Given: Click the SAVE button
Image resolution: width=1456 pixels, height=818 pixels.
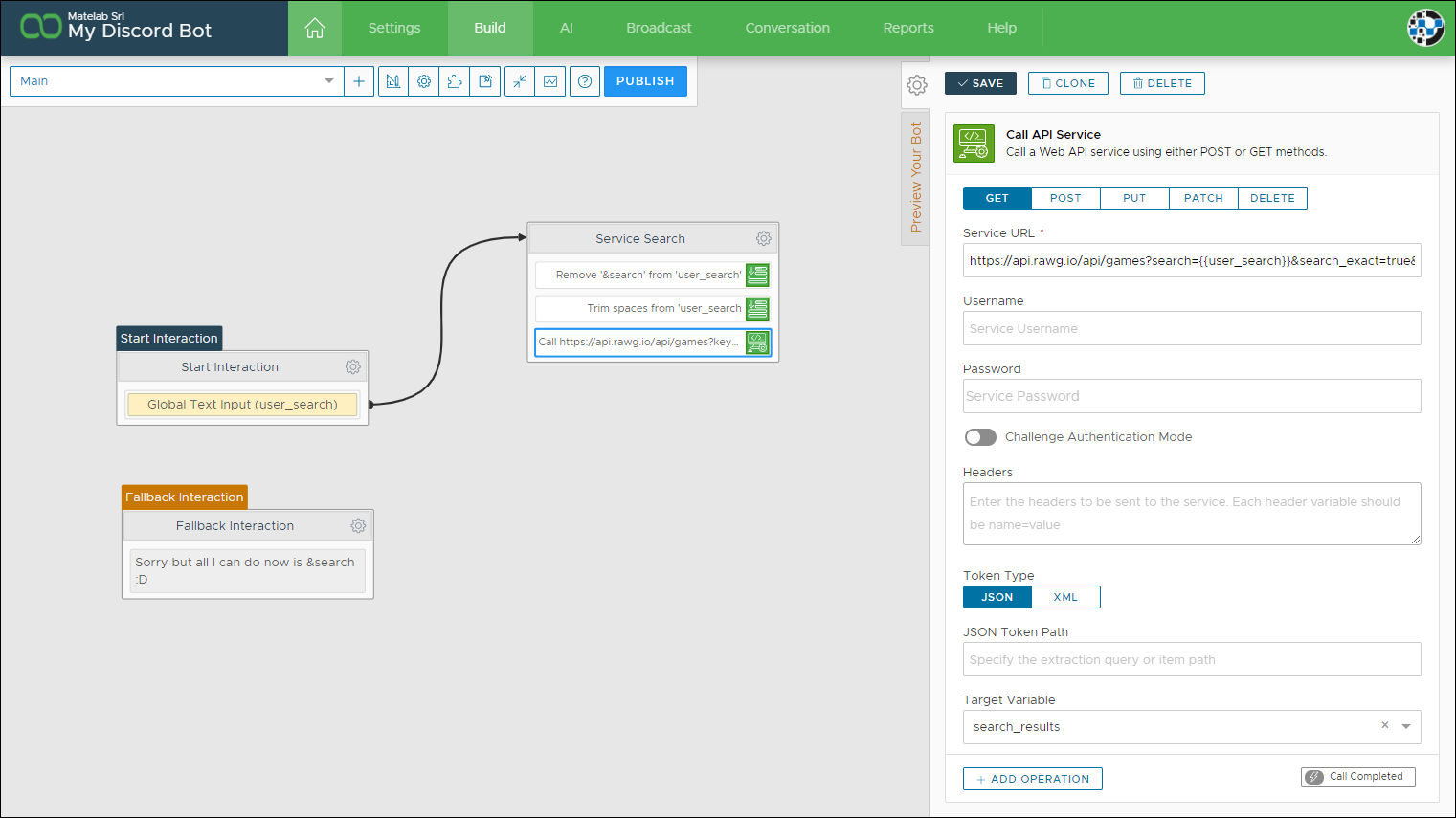Looking at the screenshot, I should 980,83.
